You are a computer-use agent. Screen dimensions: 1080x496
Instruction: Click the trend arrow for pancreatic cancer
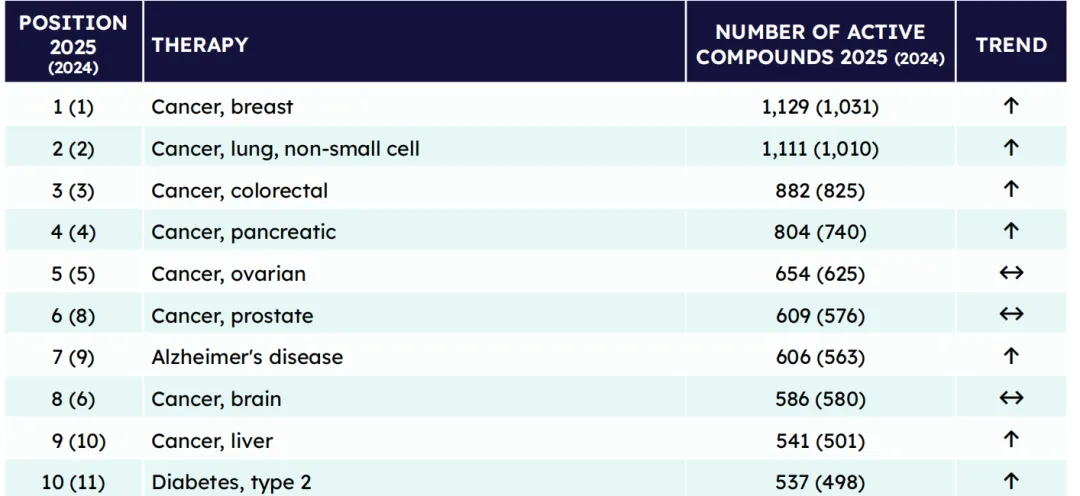tap(1011, 231)
